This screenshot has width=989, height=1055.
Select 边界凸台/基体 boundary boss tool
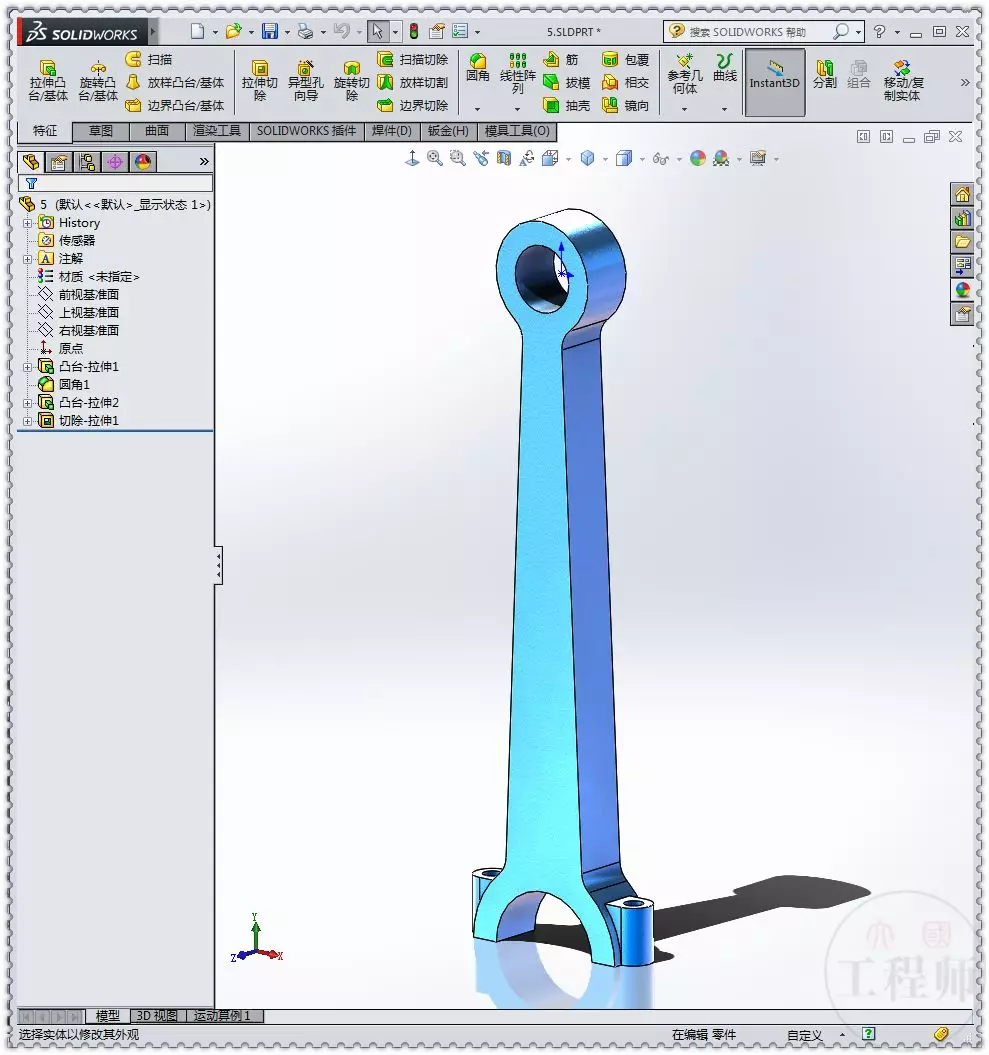(x=175, y=105)
